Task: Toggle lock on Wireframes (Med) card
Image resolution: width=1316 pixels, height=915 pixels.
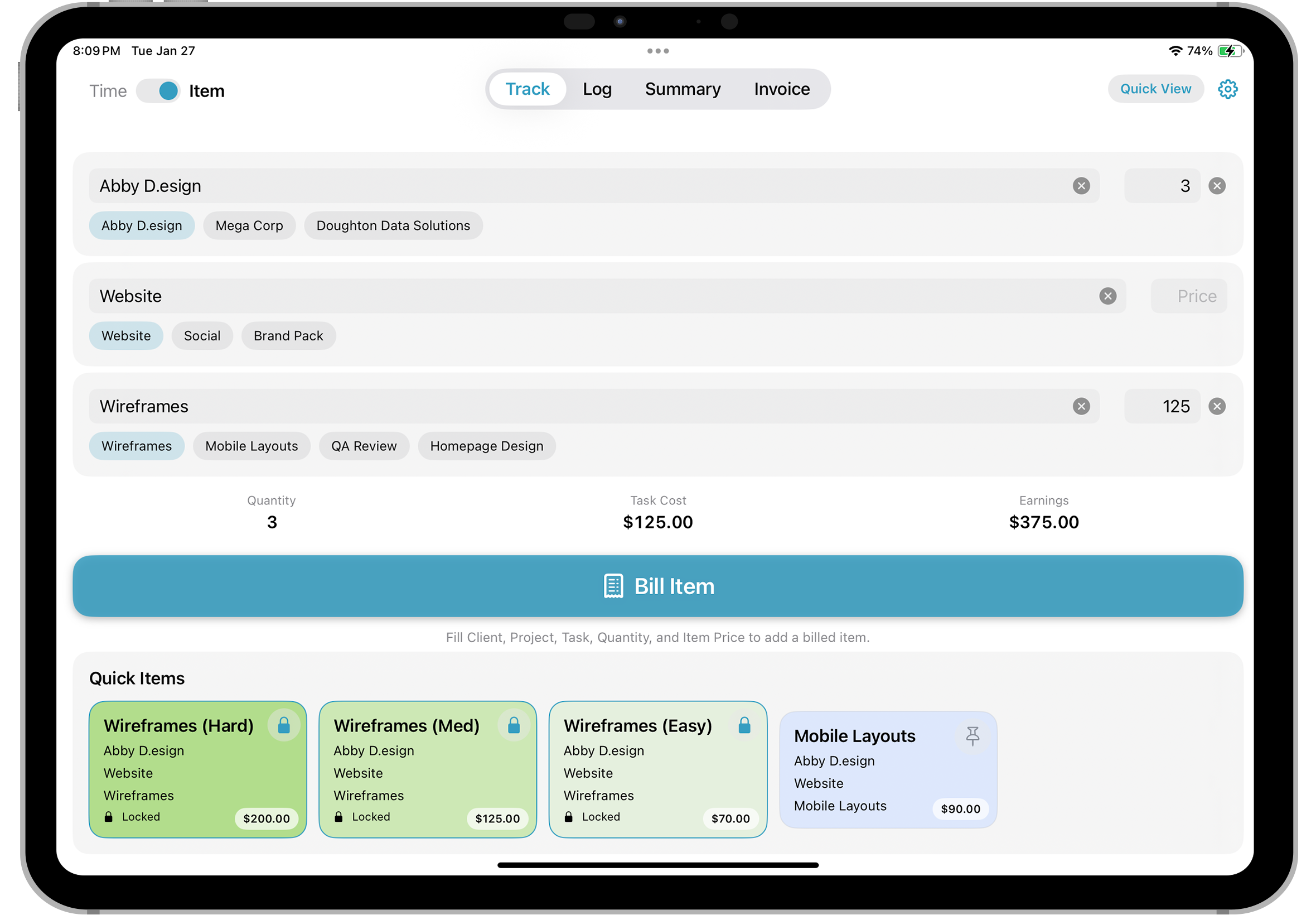Action: point(514,726)
